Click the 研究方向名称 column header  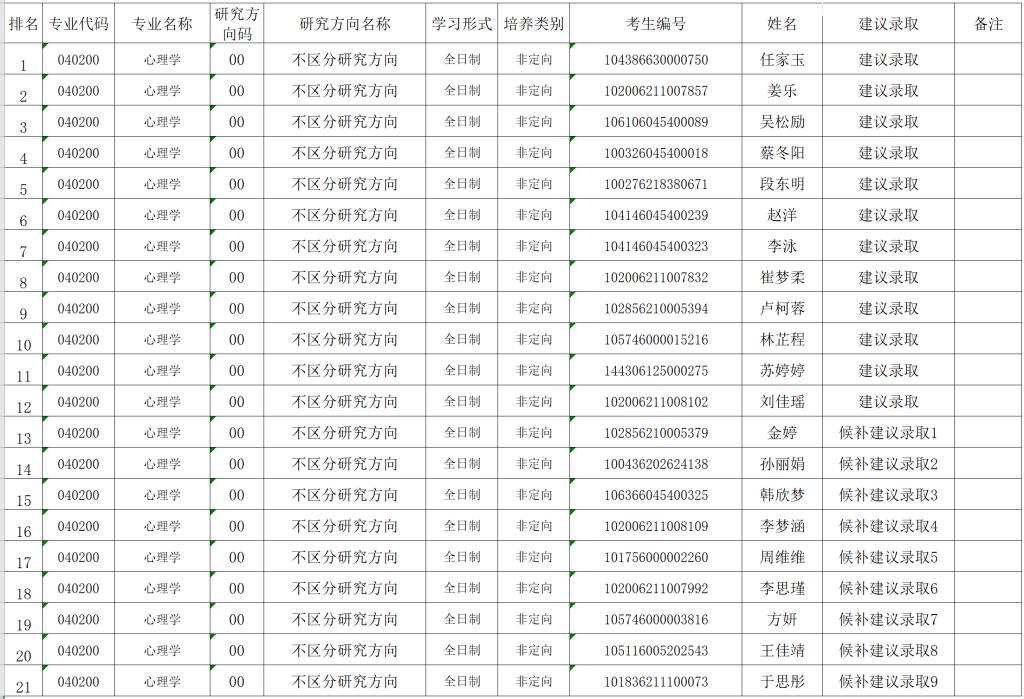[x=345, y=24]
